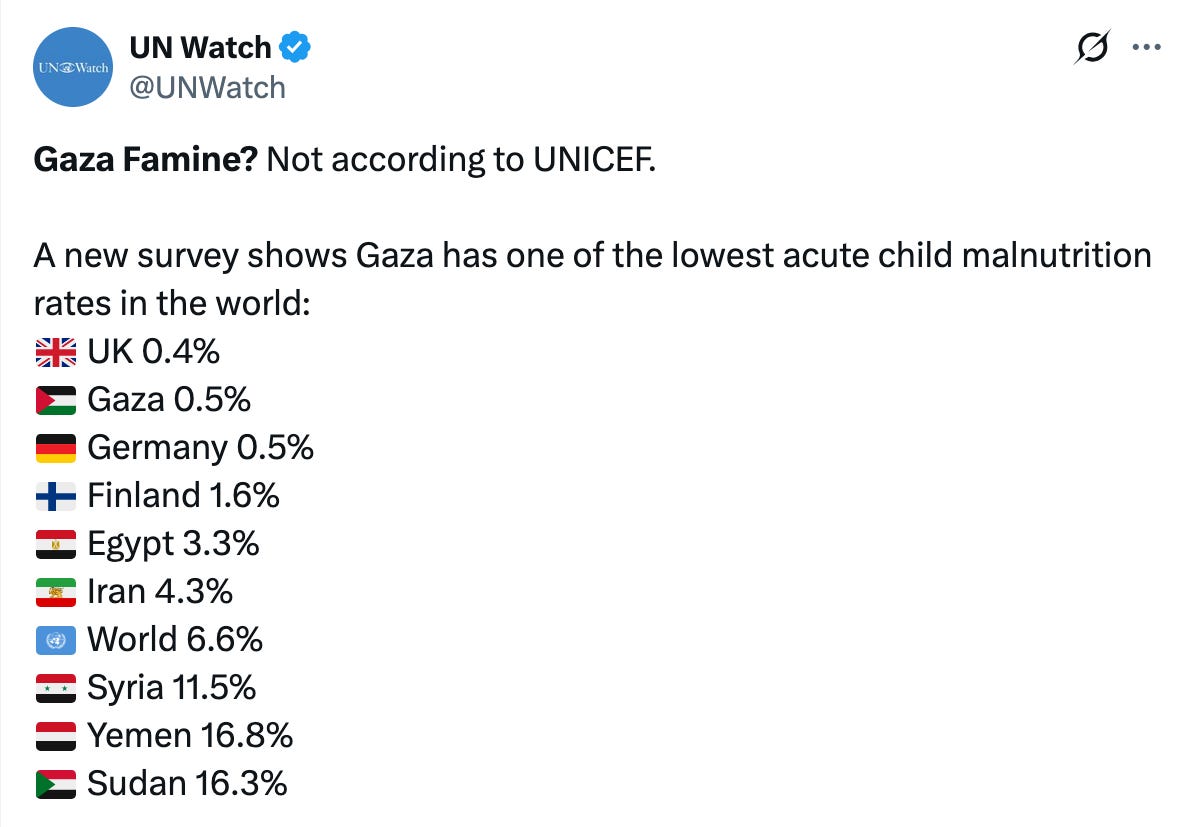Screen dimensions: 1183x827
Task: Click the German flag emoji
Action: [x=56, y=448]
